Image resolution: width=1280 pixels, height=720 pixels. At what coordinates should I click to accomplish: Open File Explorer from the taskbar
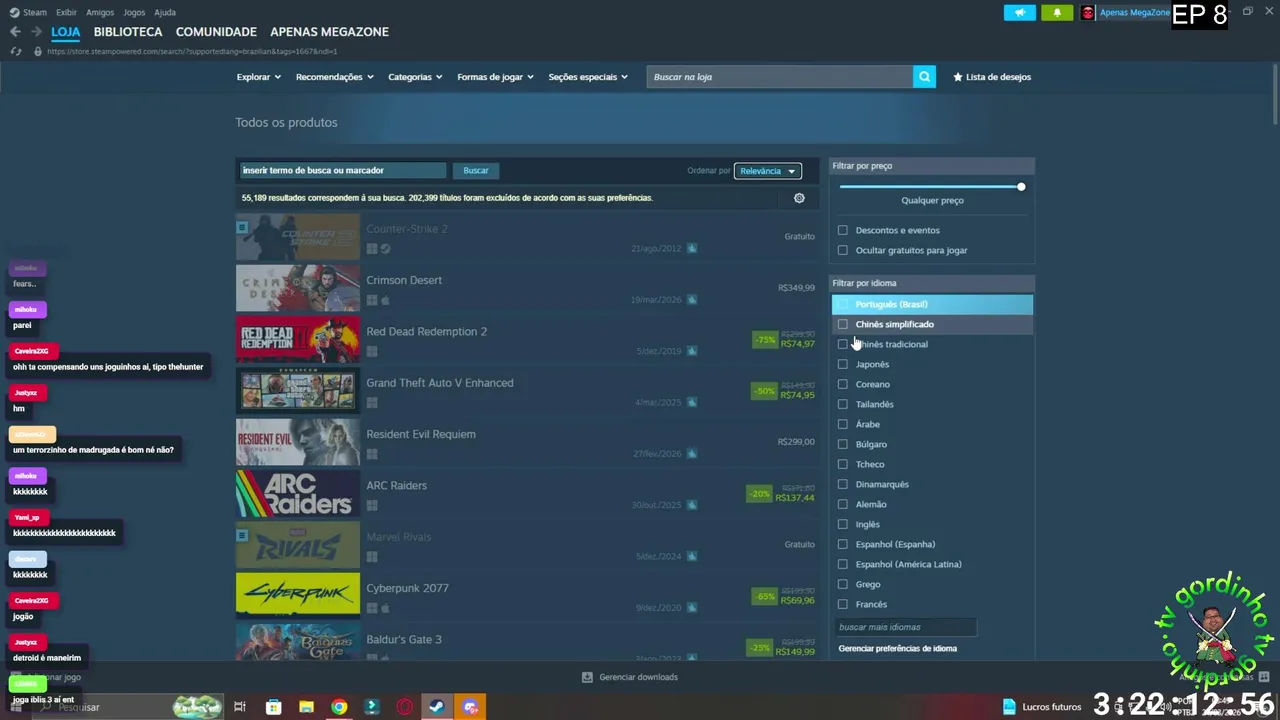[306, 707]
